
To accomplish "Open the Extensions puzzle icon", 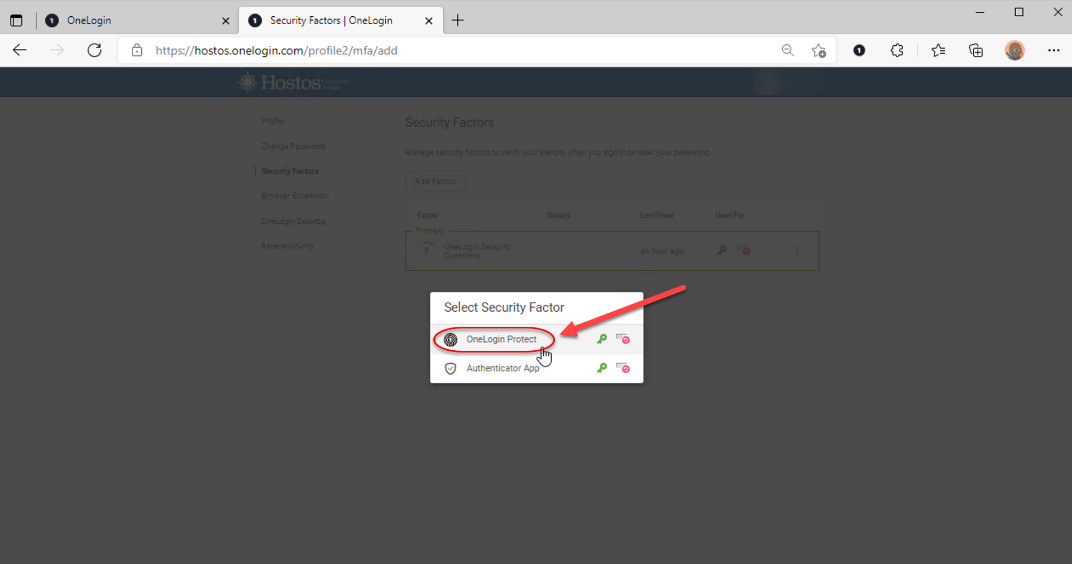I will pos(897,51).
